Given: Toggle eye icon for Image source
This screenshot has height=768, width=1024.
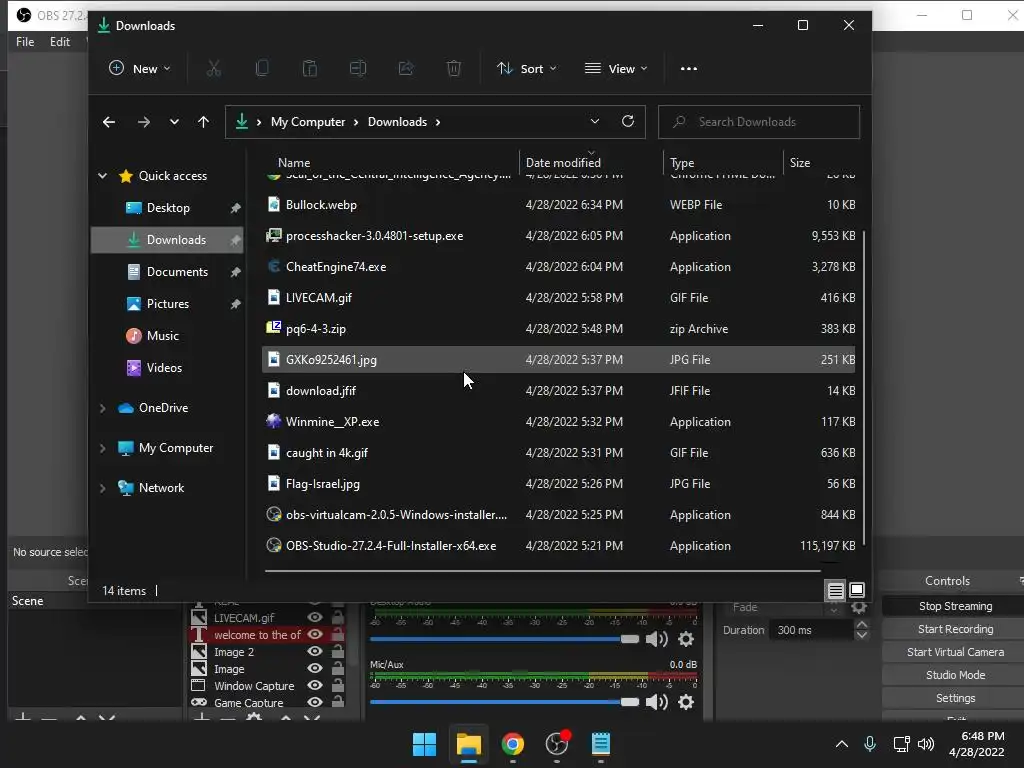Looking at the screenshot, I should click(315, 668).
